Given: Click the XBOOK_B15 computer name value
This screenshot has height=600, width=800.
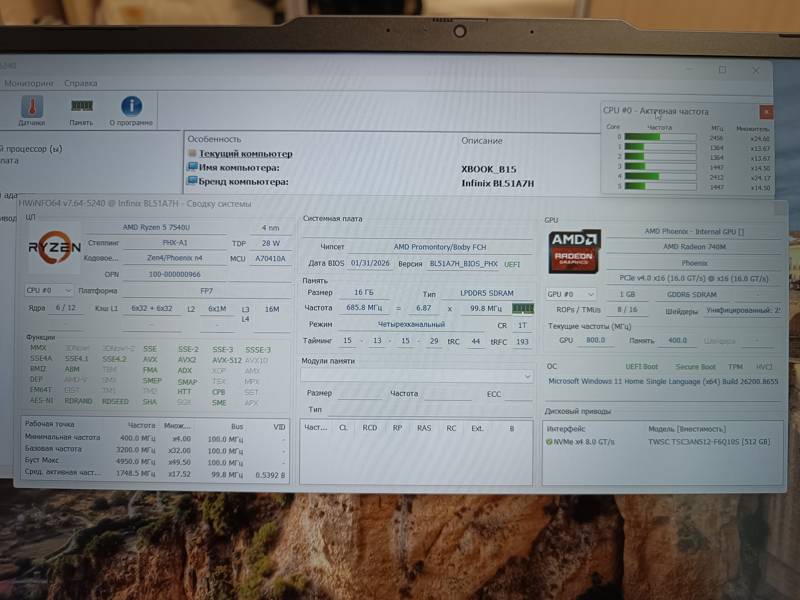Looking at the screenshot, I should [489, 169].
